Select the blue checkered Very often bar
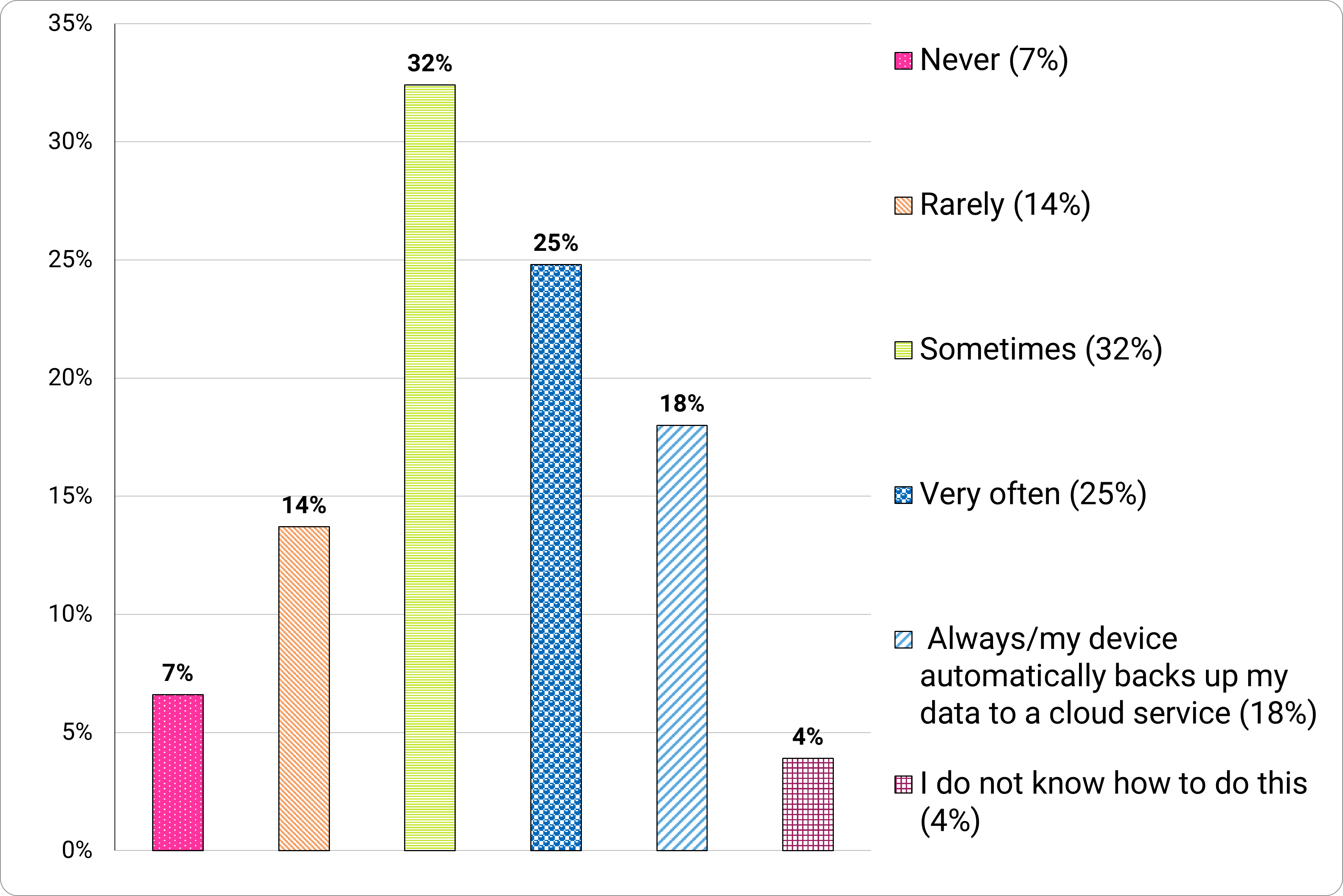Screen dimensions: 1343x896 tap(556, 557)
